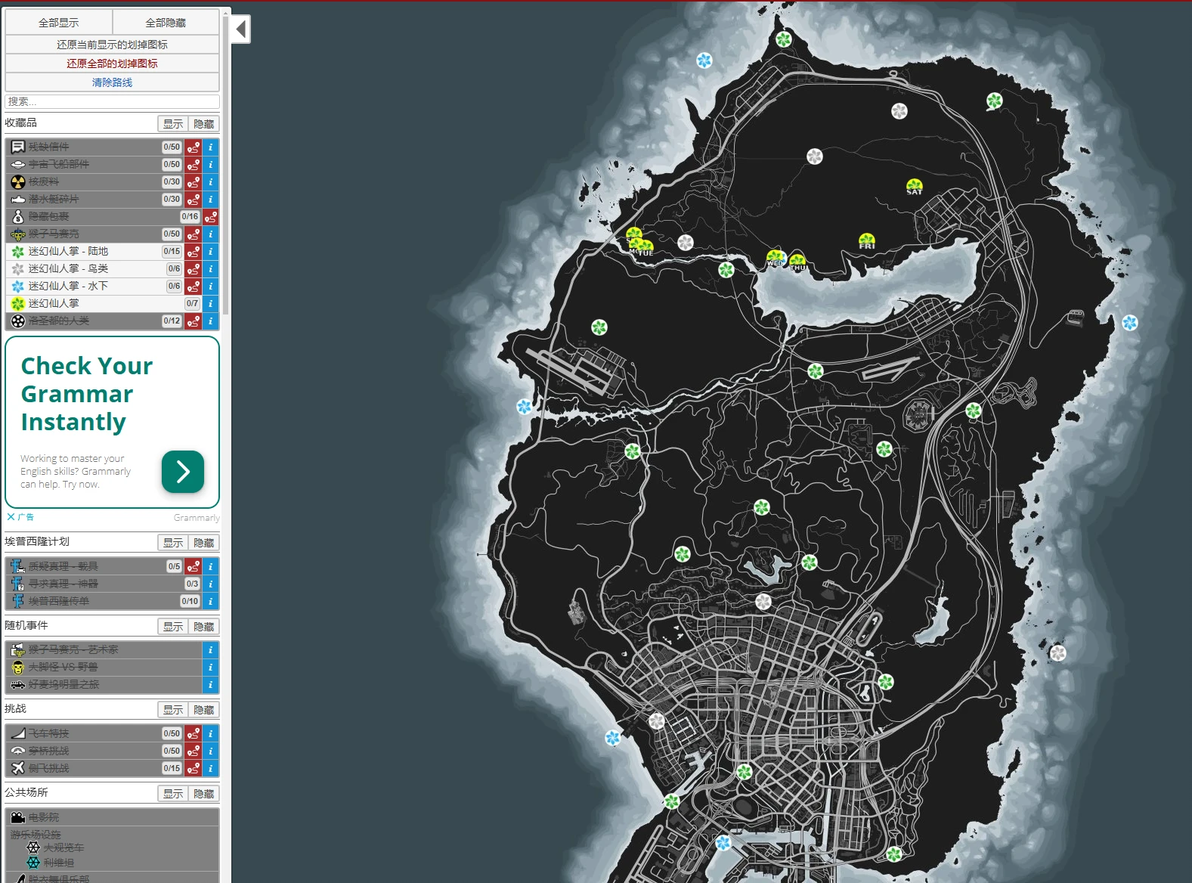Click 隐藏 for 随机事件 section

[x=204, y=626]
